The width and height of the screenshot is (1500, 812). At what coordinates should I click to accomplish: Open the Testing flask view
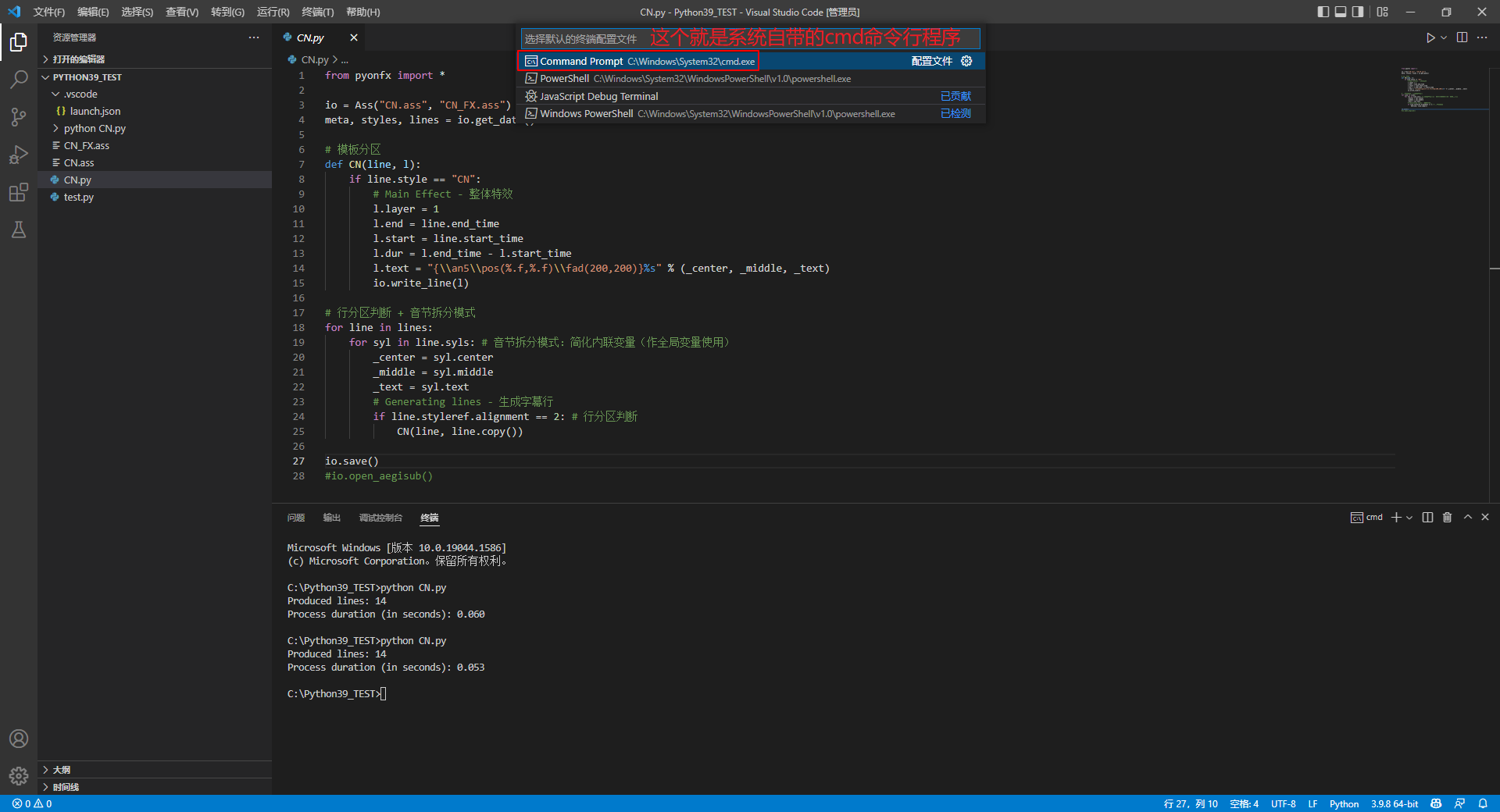pyautogui.click(x=19, y=230)
